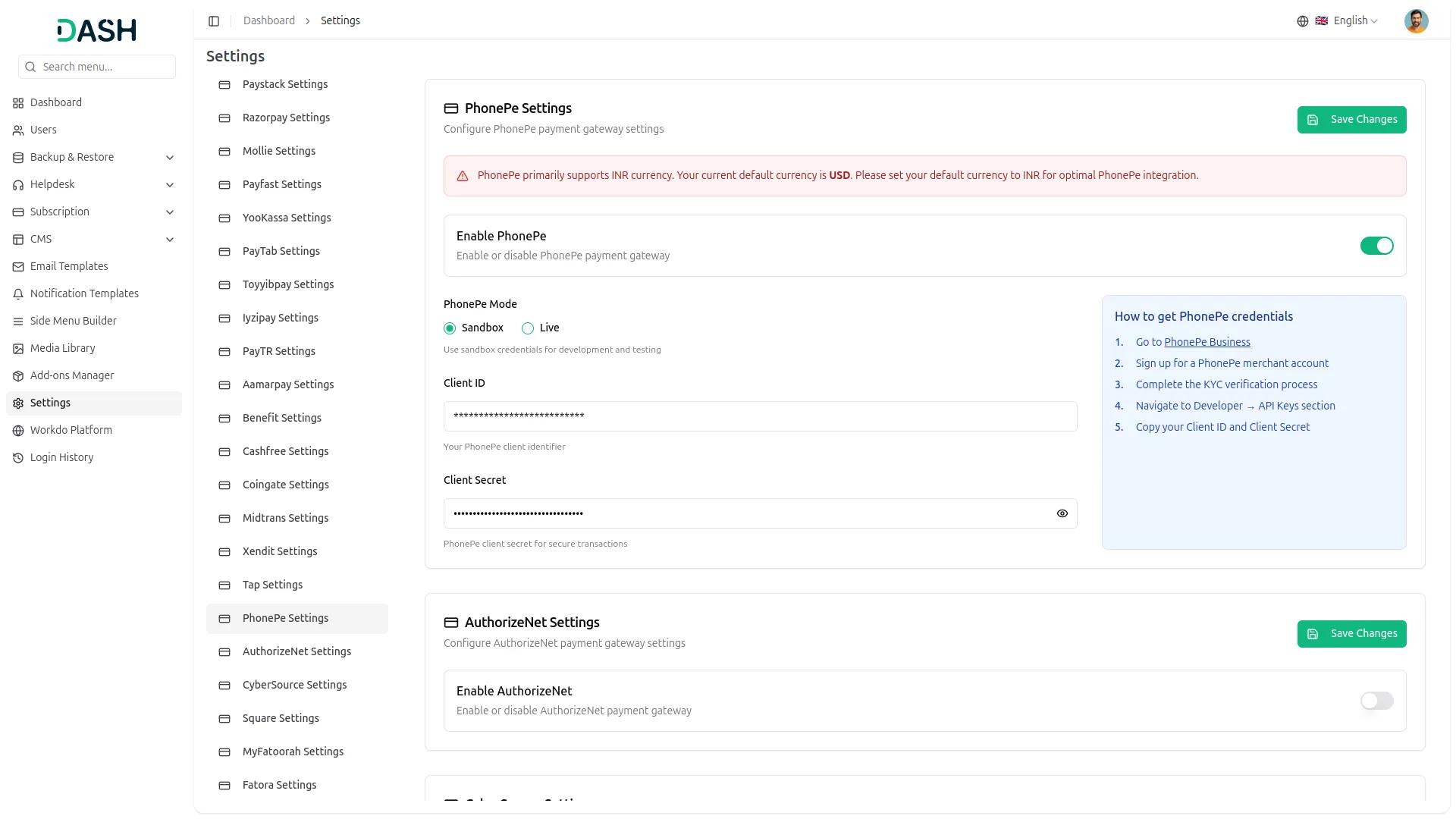Click the Notification Templates bell icon
Viewport: 1456px width, 819px height.
18,294
